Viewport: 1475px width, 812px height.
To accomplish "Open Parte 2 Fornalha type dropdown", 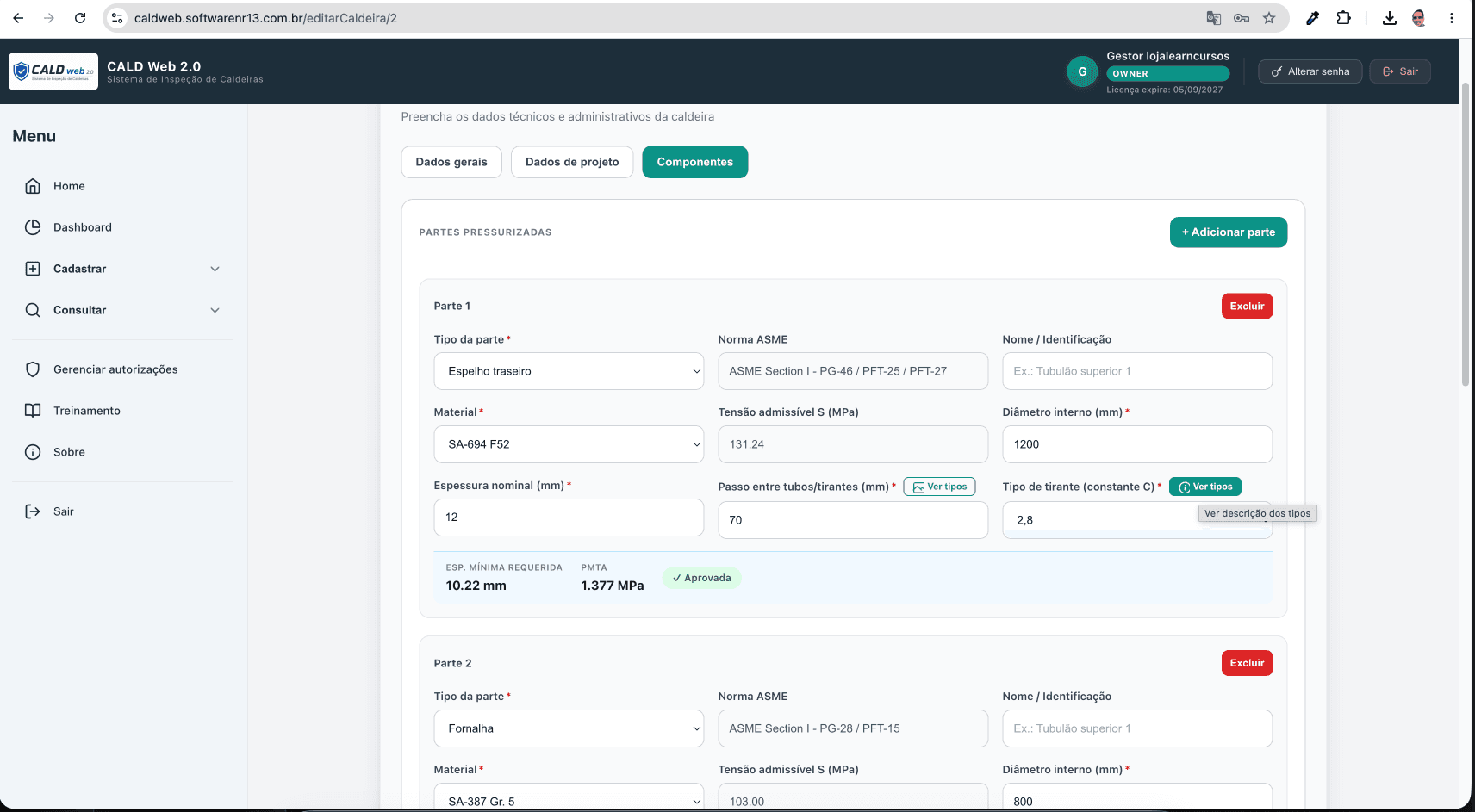I will [569, 728].
